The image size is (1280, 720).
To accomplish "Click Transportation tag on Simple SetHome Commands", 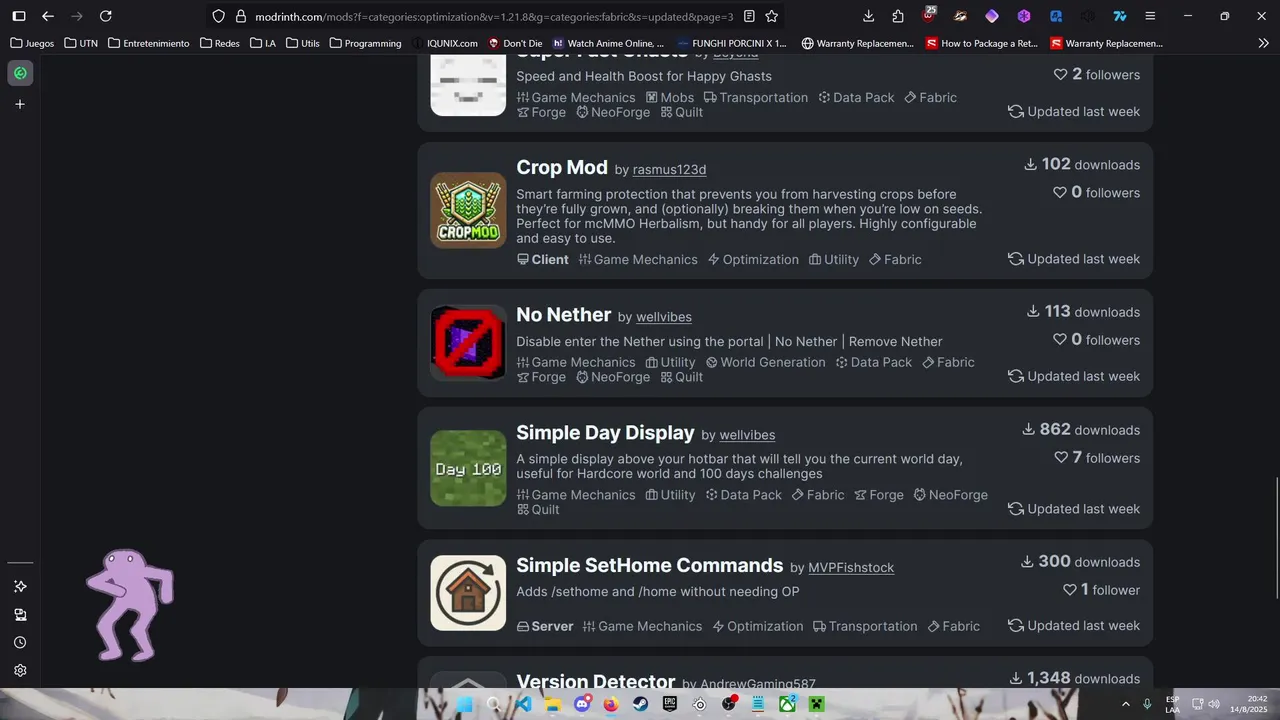I will click(865, 626).
